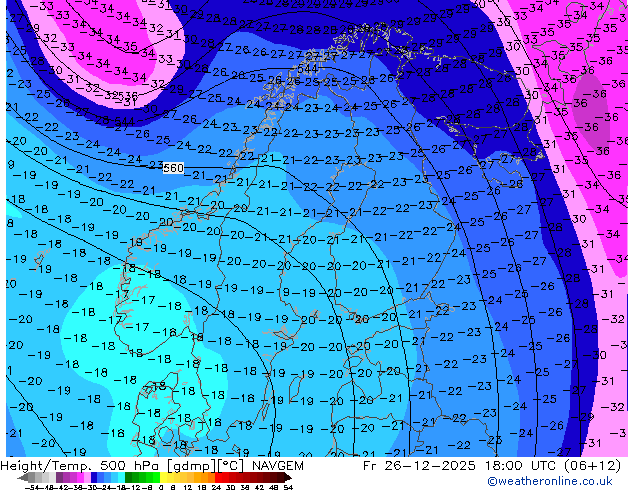The width and height of the screenshot is (634, 490).
Task: Click the '500 hPa' level label
Action: [x=130, y=466]
